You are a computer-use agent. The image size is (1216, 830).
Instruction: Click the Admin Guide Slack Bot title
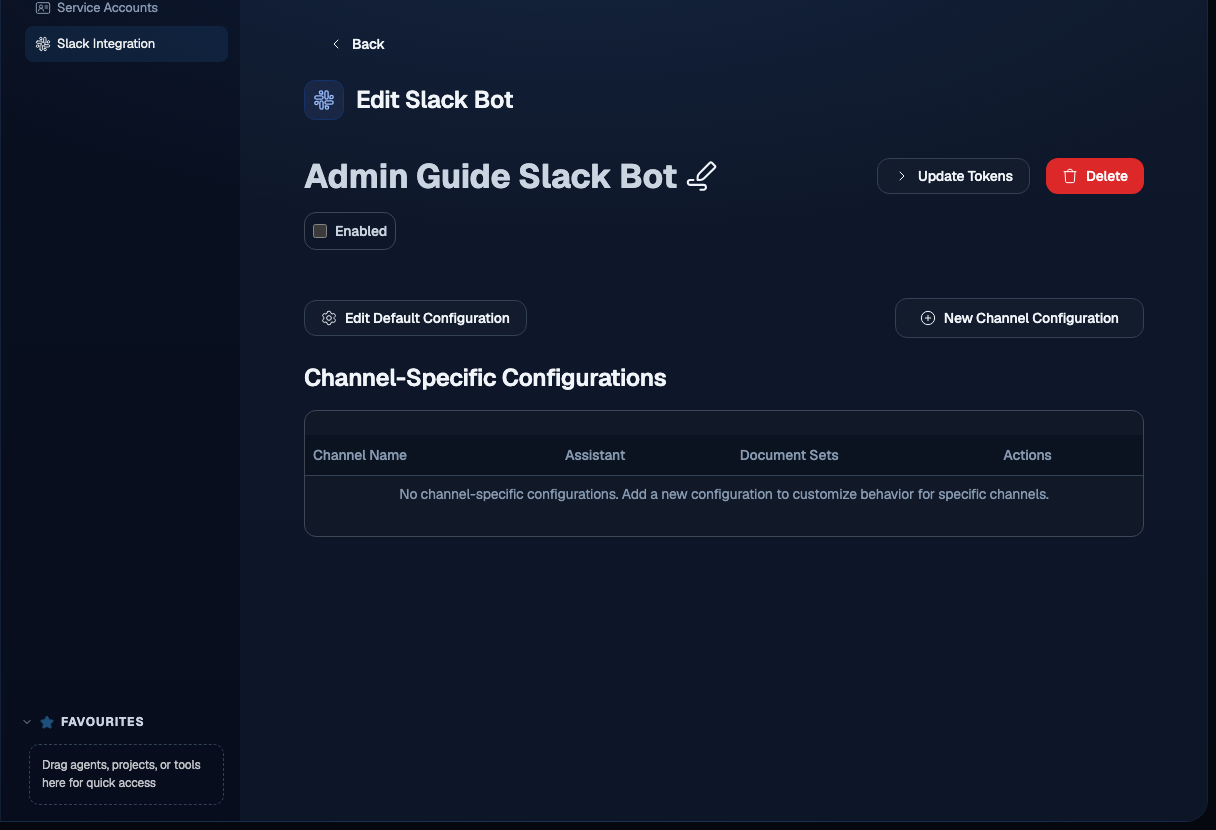[491, 176]
